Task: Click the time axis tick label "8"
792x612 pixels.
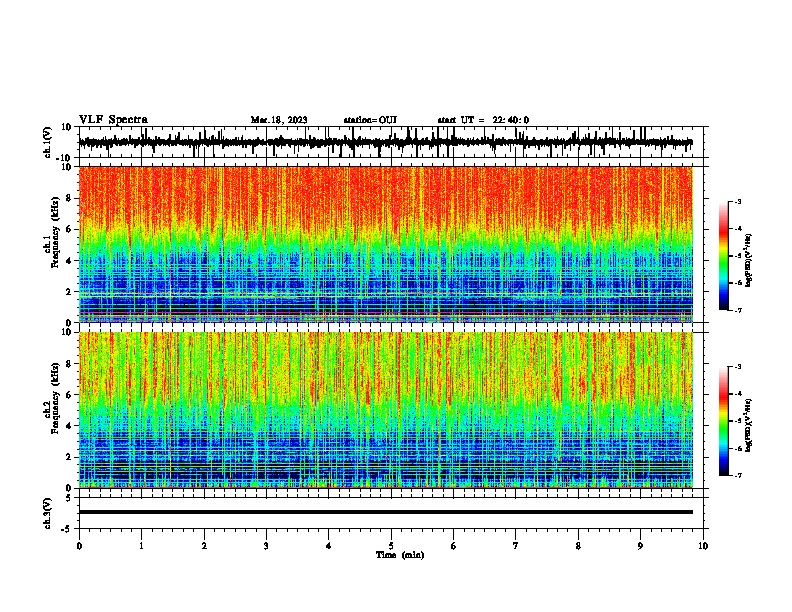Action: (x=578, y=546)
